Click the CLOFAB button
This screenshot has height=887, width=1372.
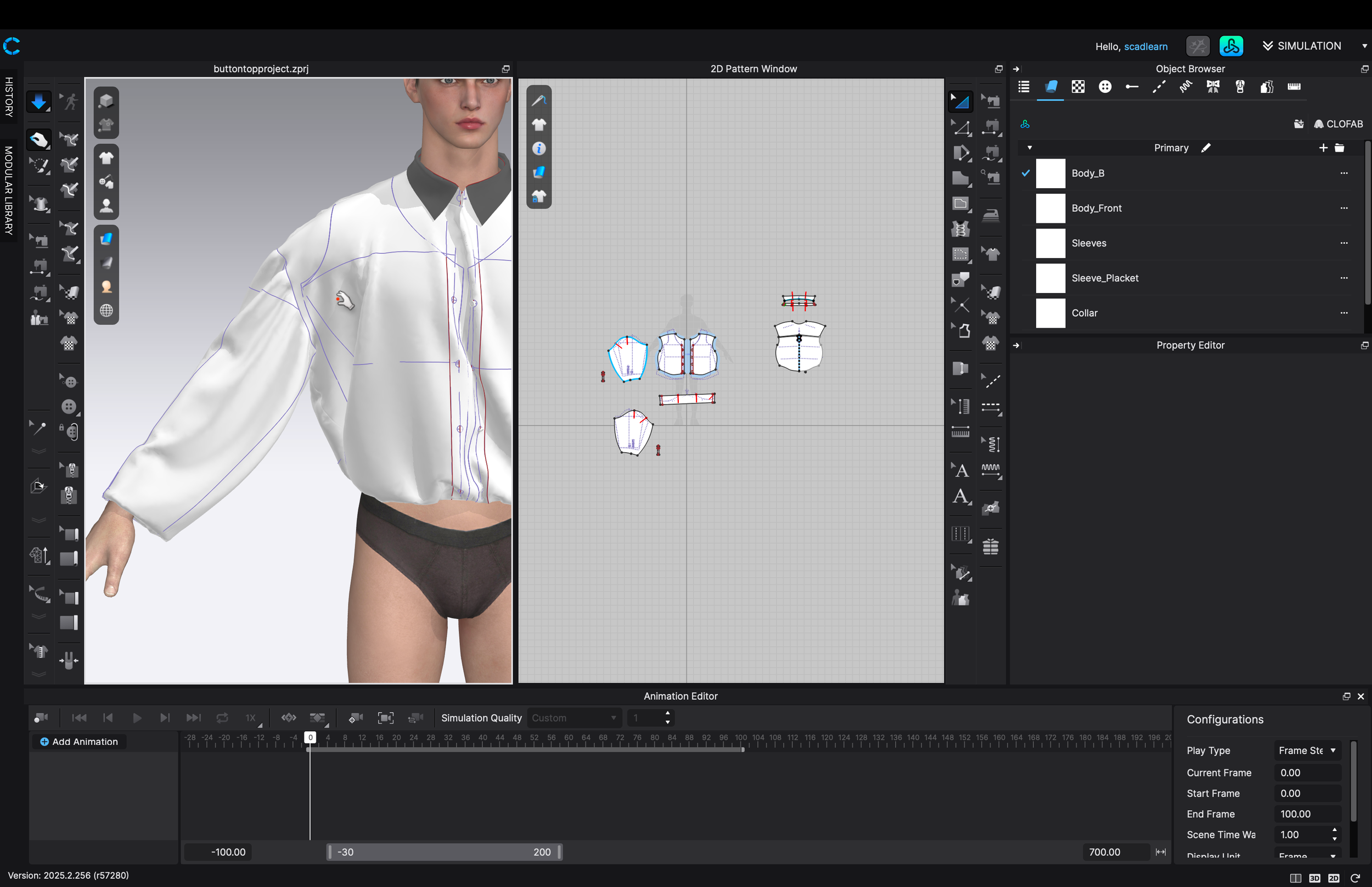[x=1338, y=125]
